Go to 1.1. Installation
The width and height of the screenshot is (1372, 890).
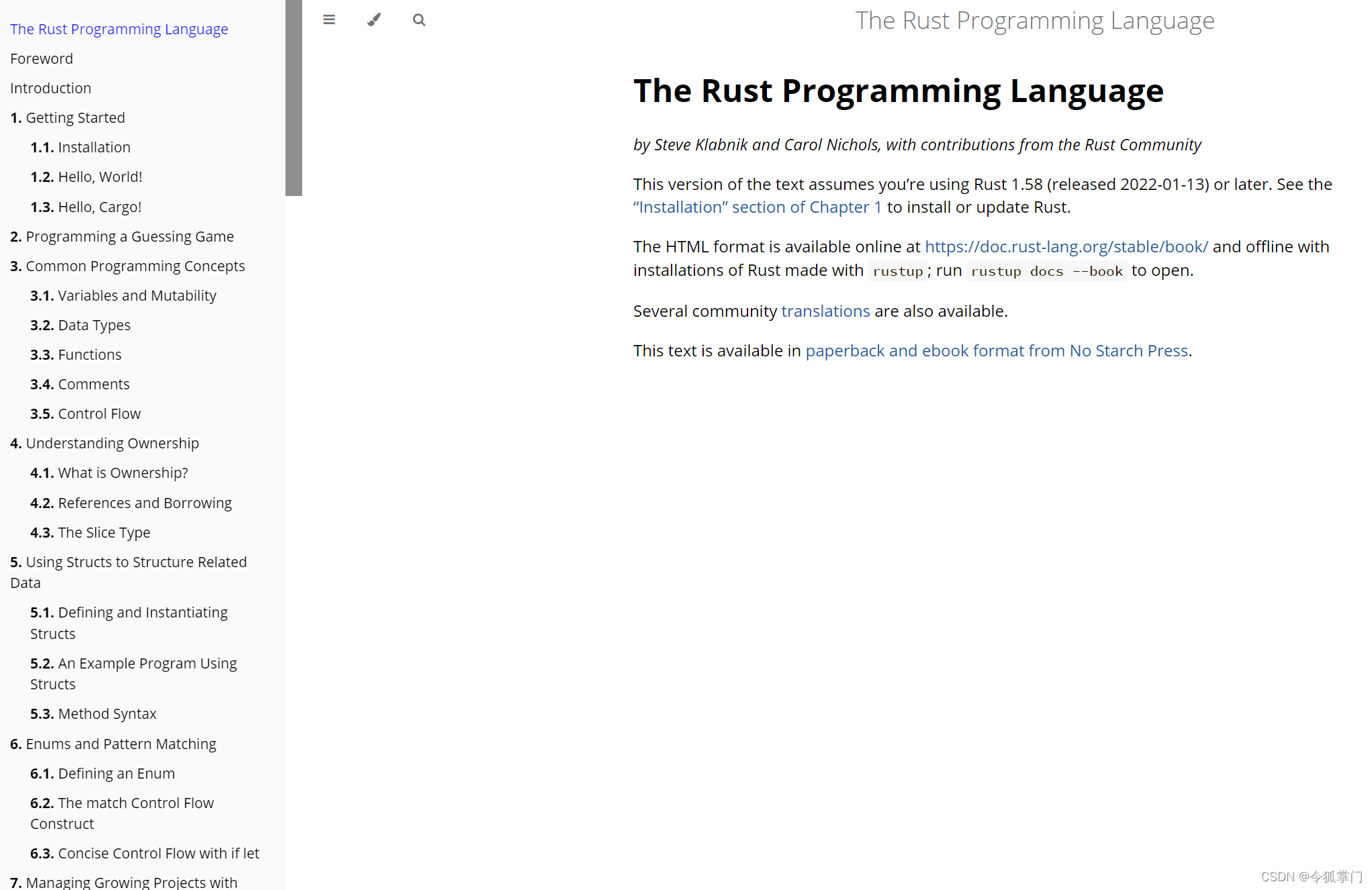[80, 147]
